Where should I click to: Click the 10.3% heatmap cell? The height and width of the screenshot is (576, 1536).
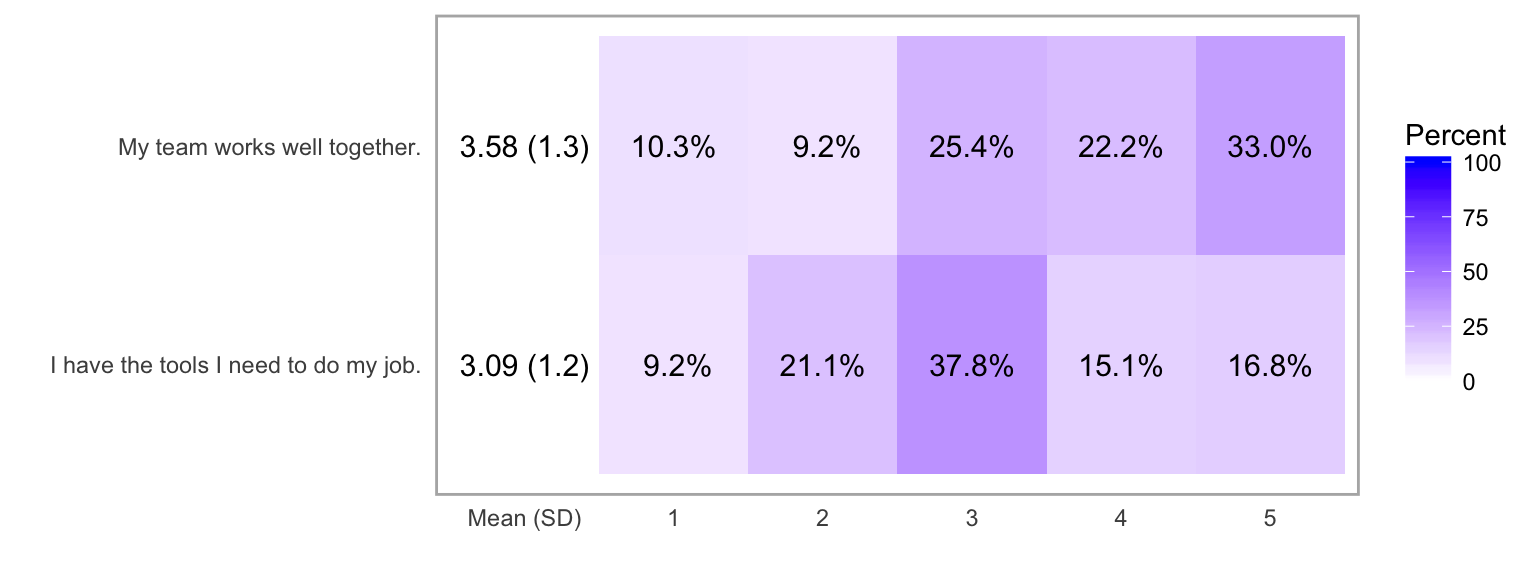pyautogui.click(x=673, y=147)
